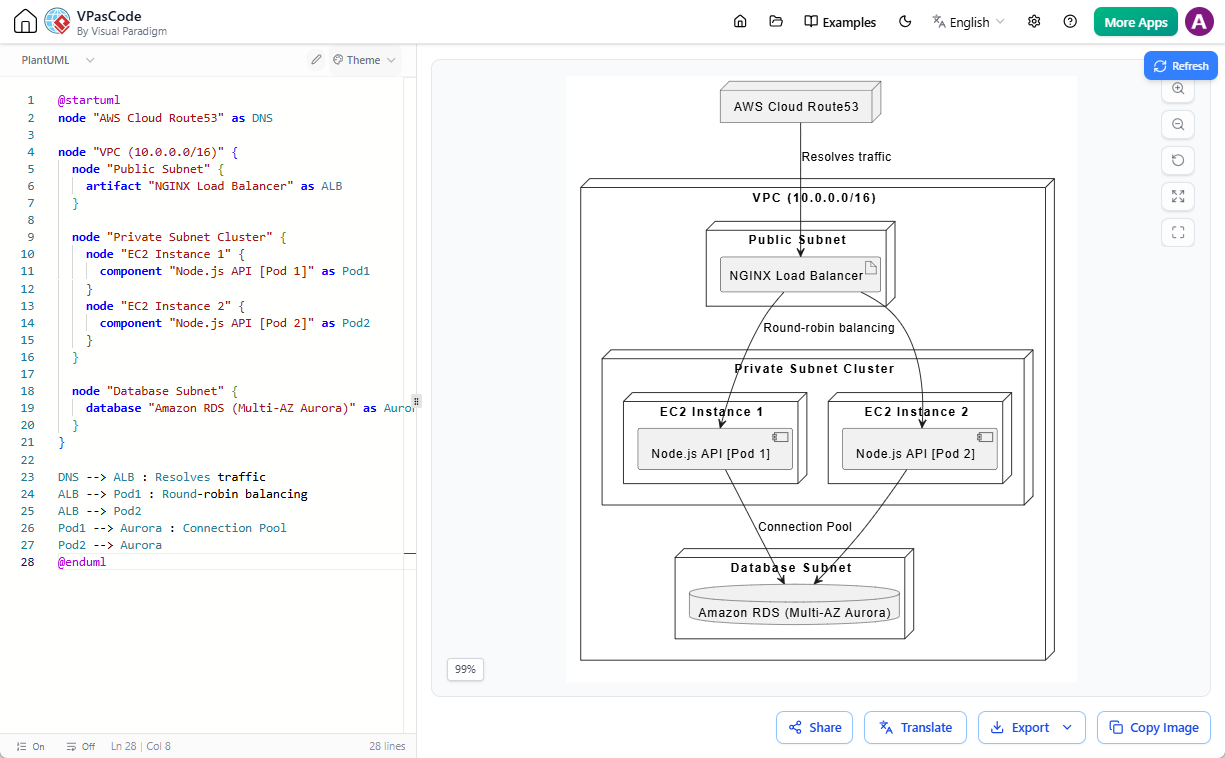Export the diagram
This screenshot has width=1225, height=758.
click(x=1019, y=727)
